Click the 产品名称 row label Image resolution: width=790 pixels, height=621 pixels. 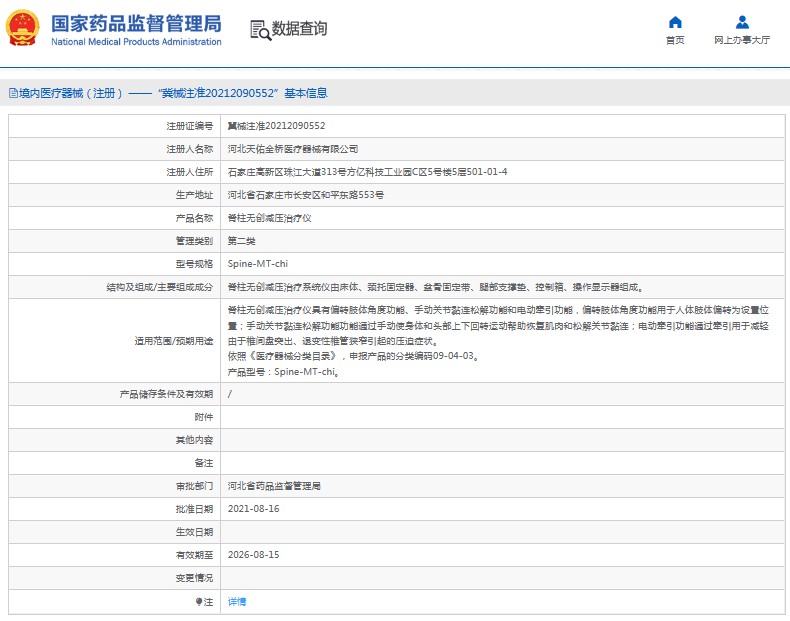[194, 218]
